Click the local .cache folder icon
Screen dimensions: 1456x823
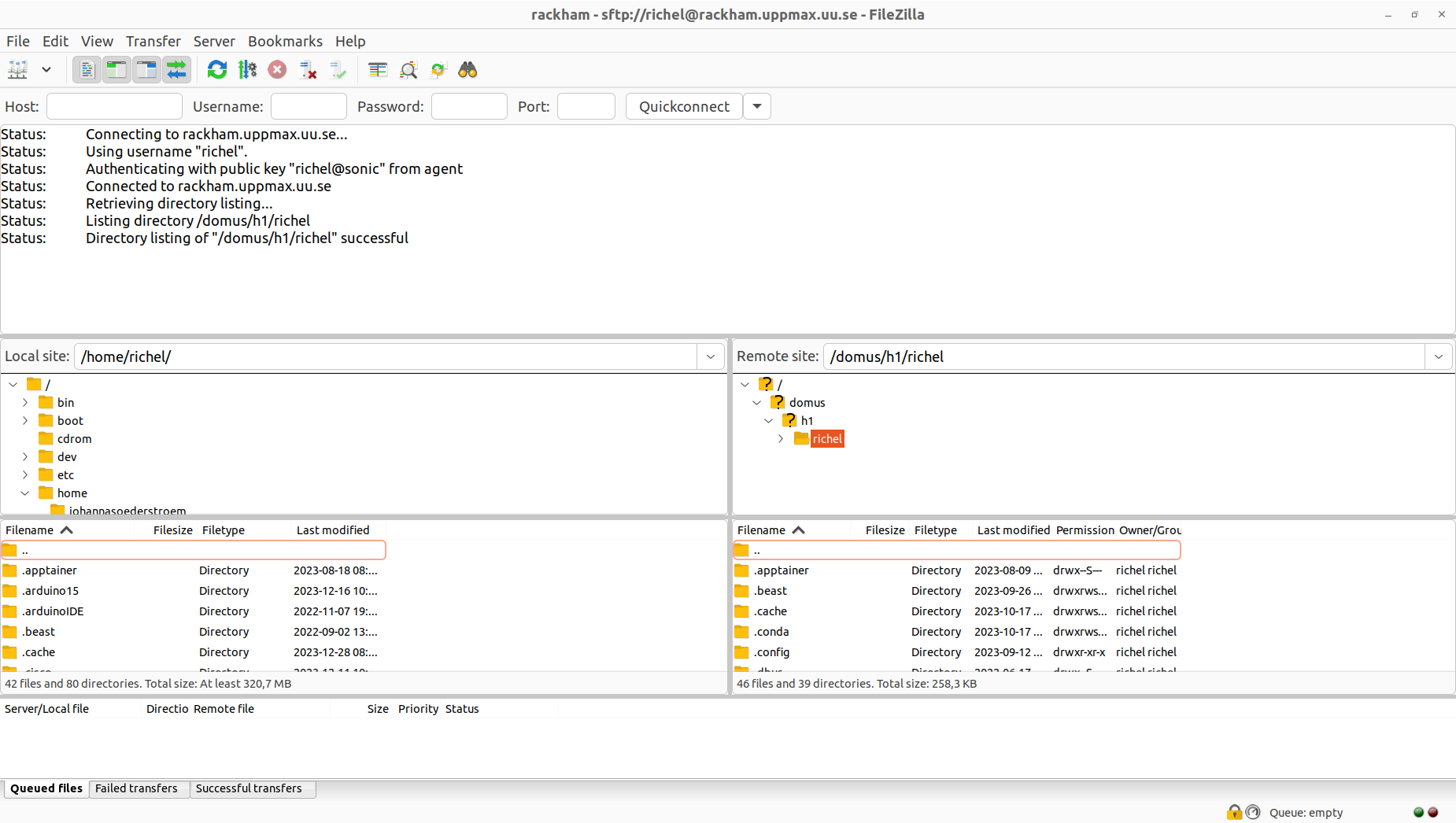pos(9,652)
